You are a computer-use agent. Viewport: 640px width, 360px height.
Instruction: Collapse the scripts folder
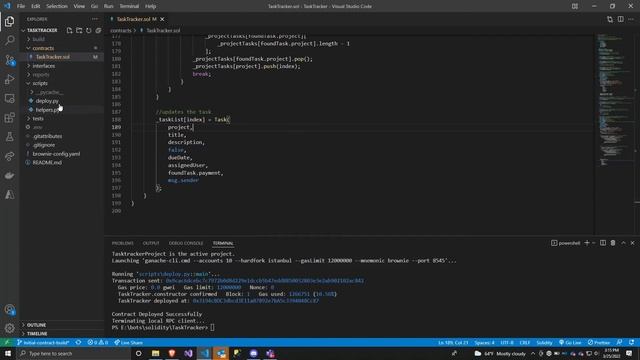pyautogui.click(x=40, y=83)
